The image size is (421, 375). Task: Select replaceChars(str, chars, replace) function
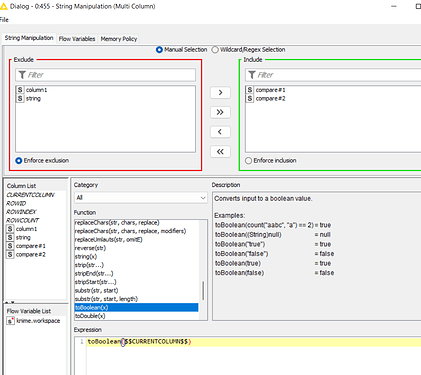[117, 222]
